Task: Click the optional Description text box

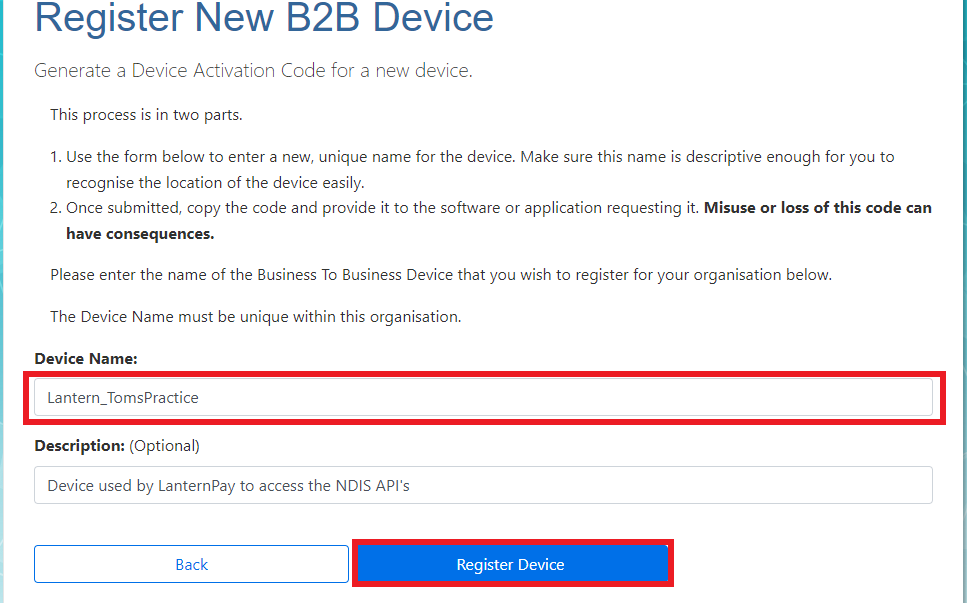Action: pyautogui.click(x=484, y=485)
